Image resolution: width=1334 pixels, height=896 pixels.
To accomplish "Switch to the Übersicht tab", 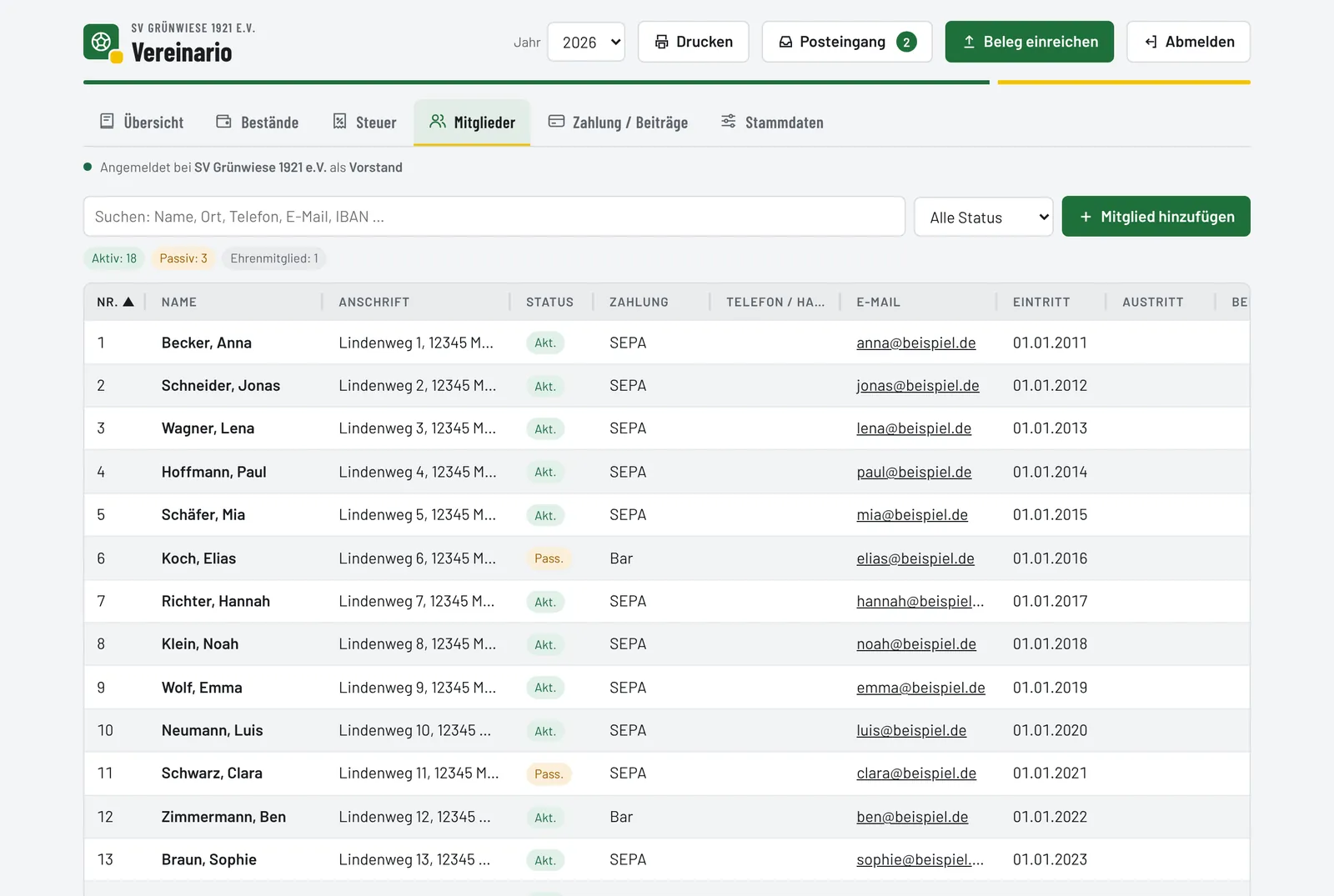I will (x=142, y=123).
